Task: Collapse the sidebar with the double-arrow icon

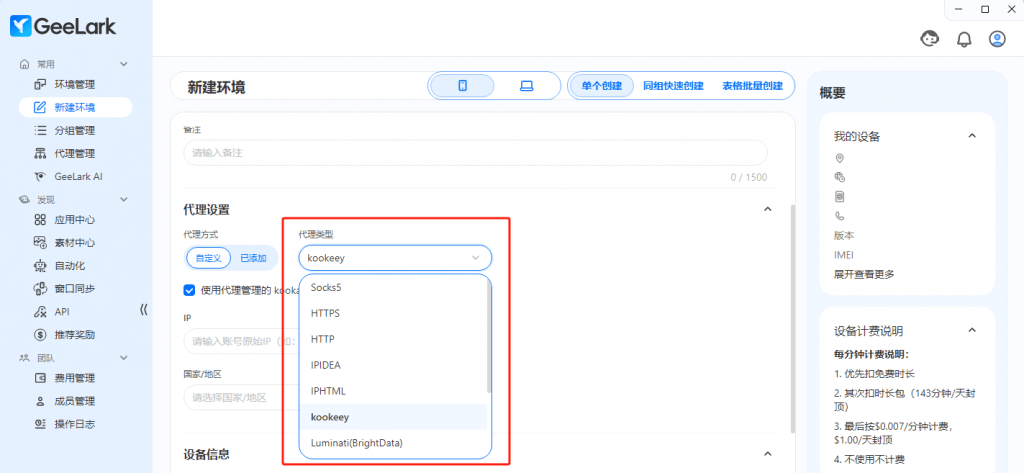Action: pos(143,311)
